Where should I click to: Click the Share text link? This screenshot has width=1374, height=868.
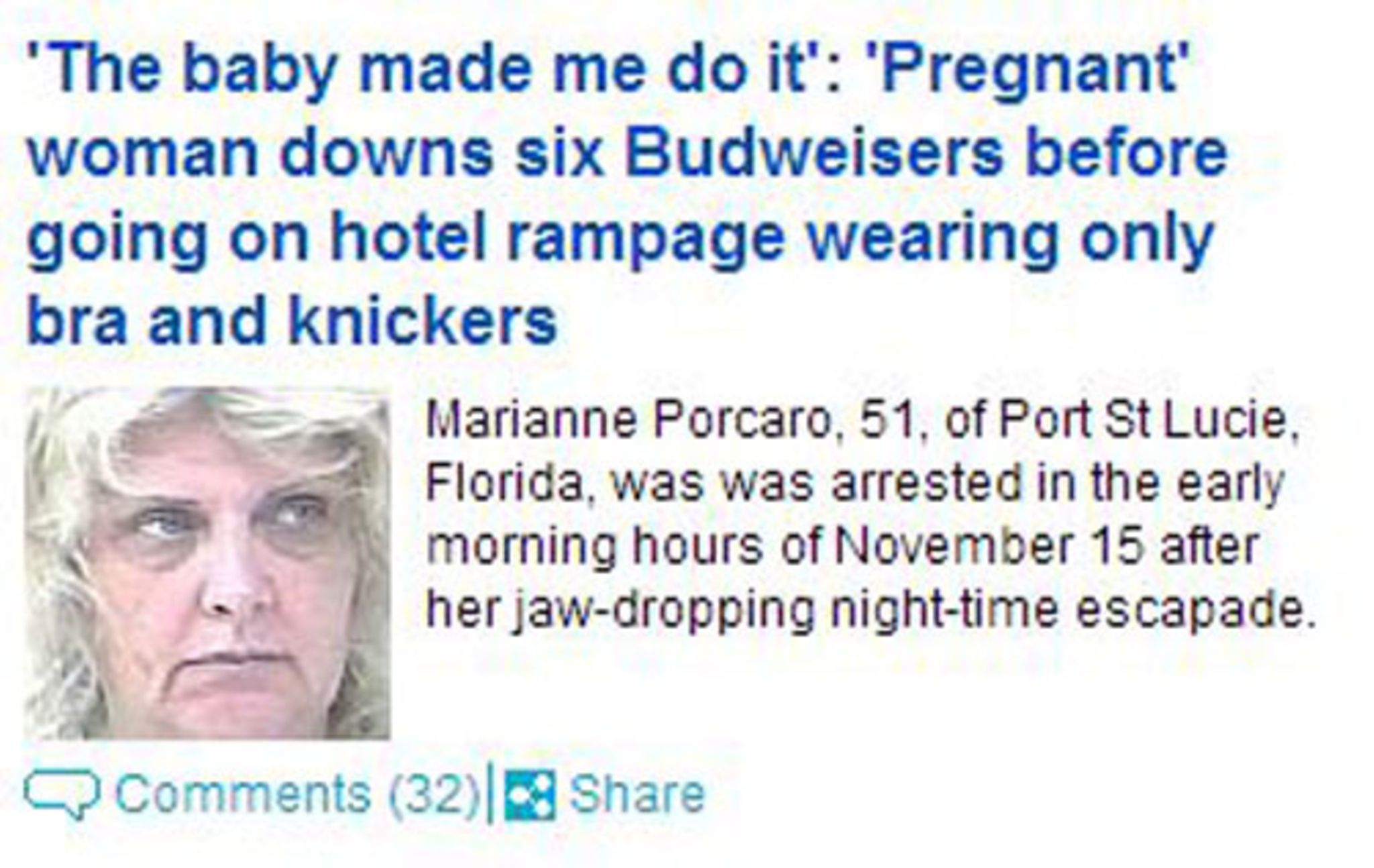(638, 795)
